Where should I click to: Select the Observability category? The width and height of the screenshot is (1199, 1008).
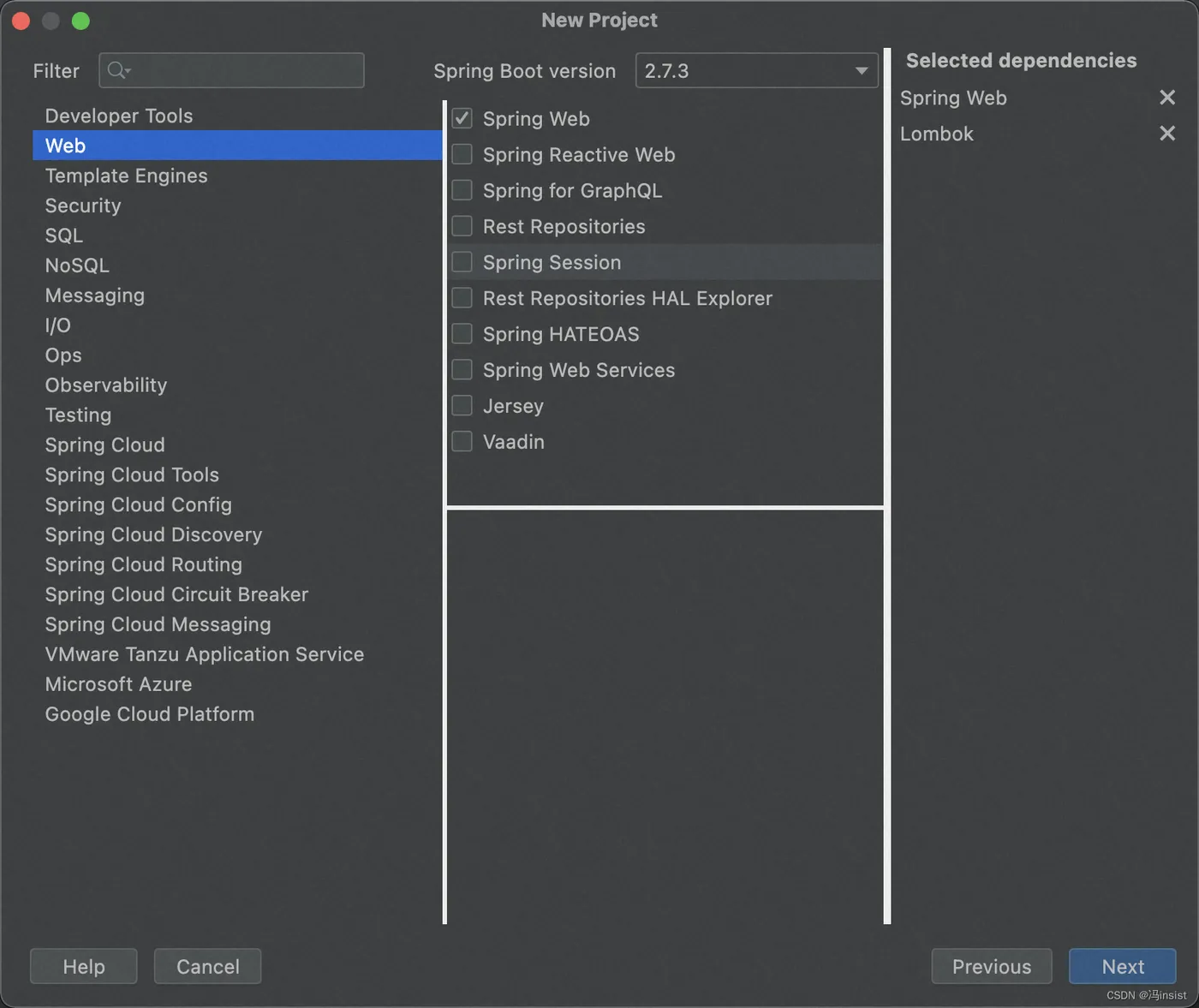[x=237, y=385]
